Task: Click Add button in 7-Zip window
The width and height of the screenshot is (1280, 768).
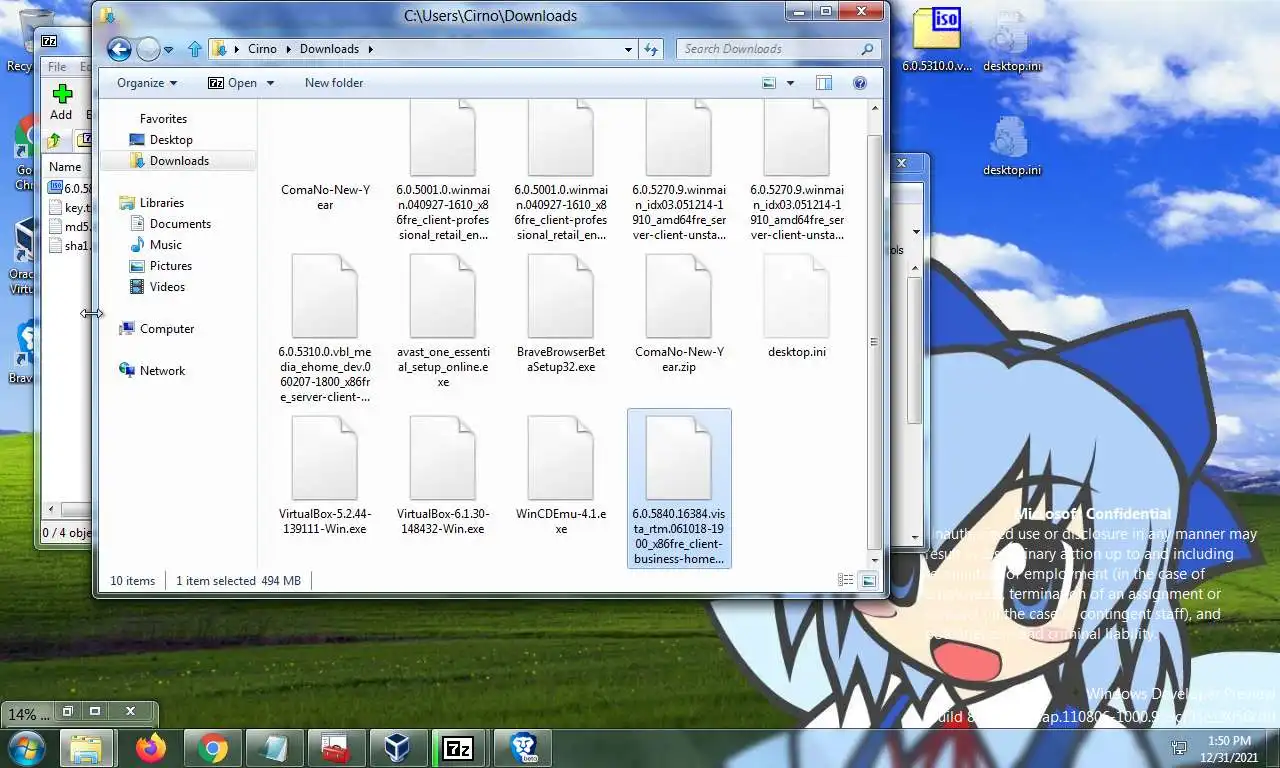Action: (x=62, y=103)
